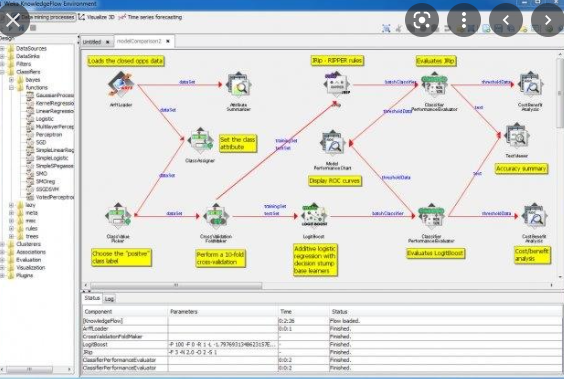Select the ArffLoader node icon

point(121,85)
